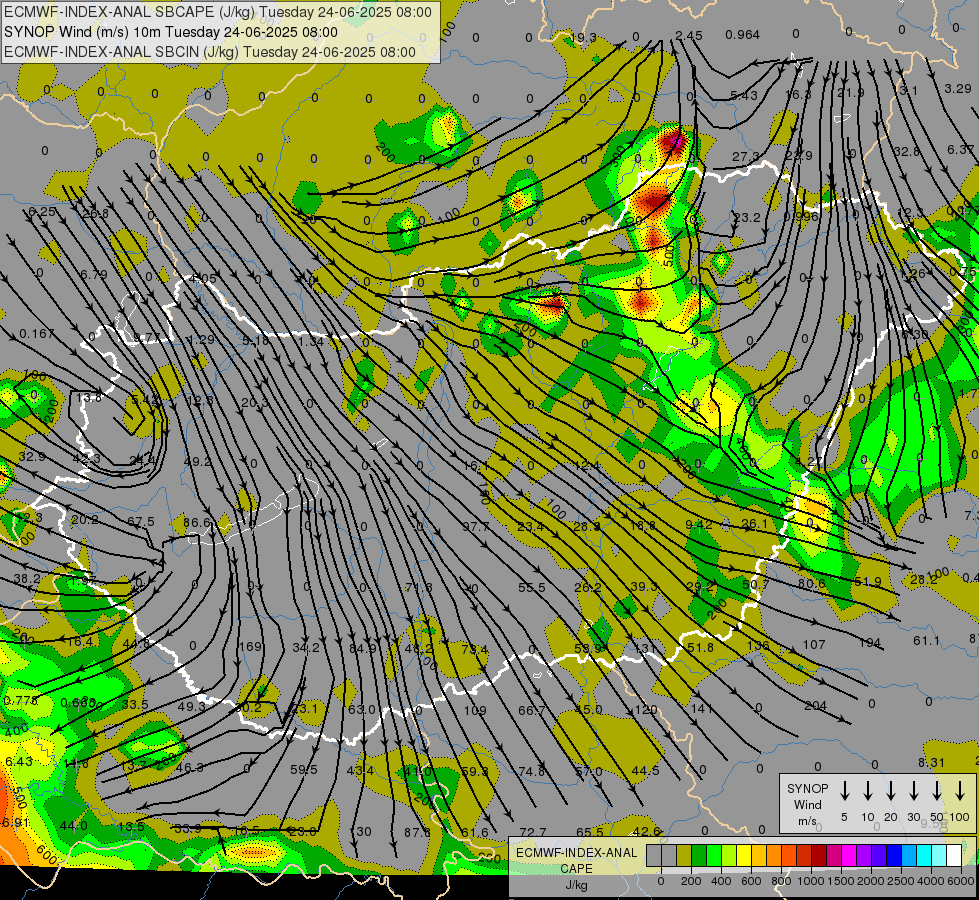This screenshot has height=900, width=979.
Task: Pick the pure blue swatch in CAPE legend
Action: click(x=893, y=856)
